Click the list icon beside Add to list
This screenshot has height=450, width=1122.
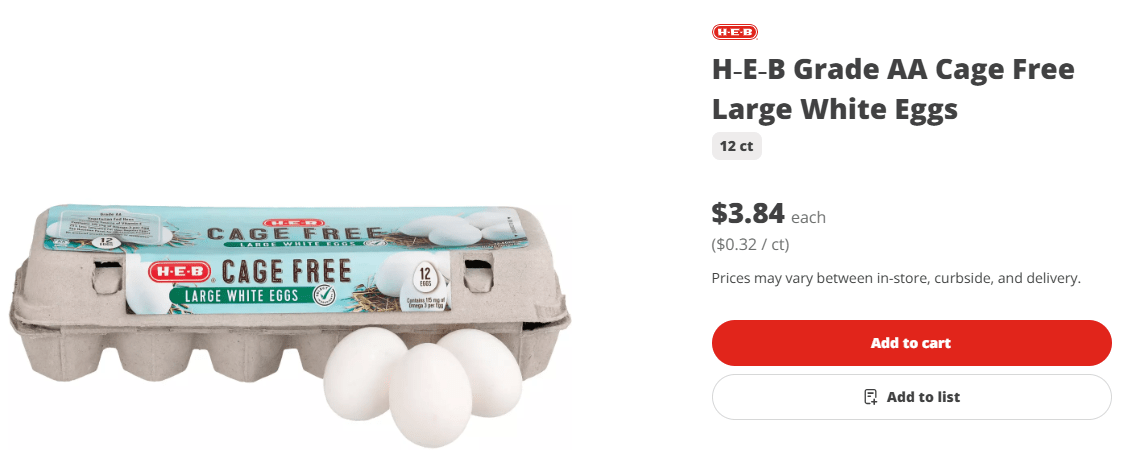tap(870, 396)
